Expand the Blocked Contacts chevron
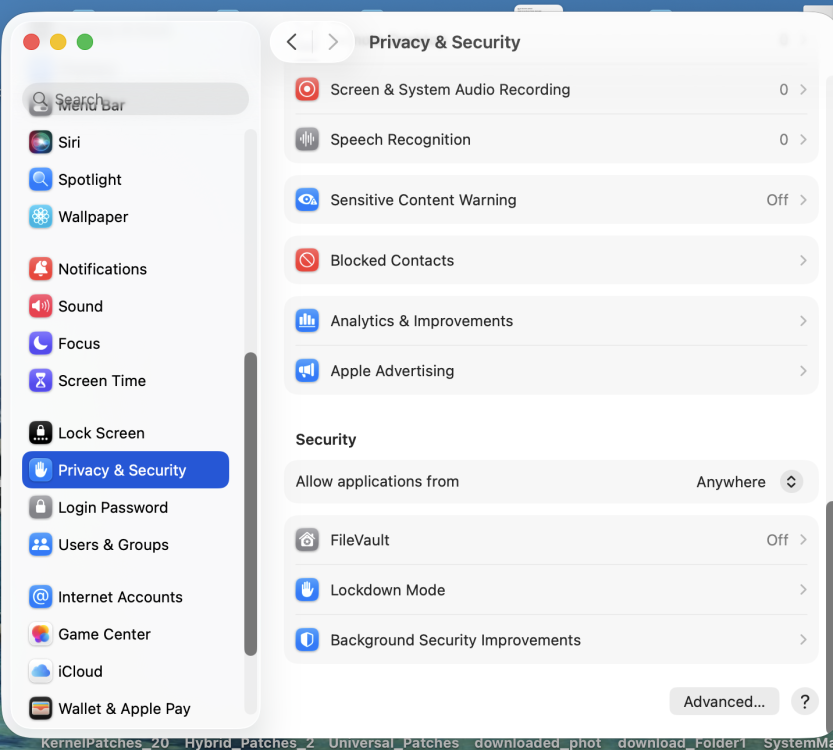Image resolution: width=833 pixels, height=750 pixels. point(803,260)
